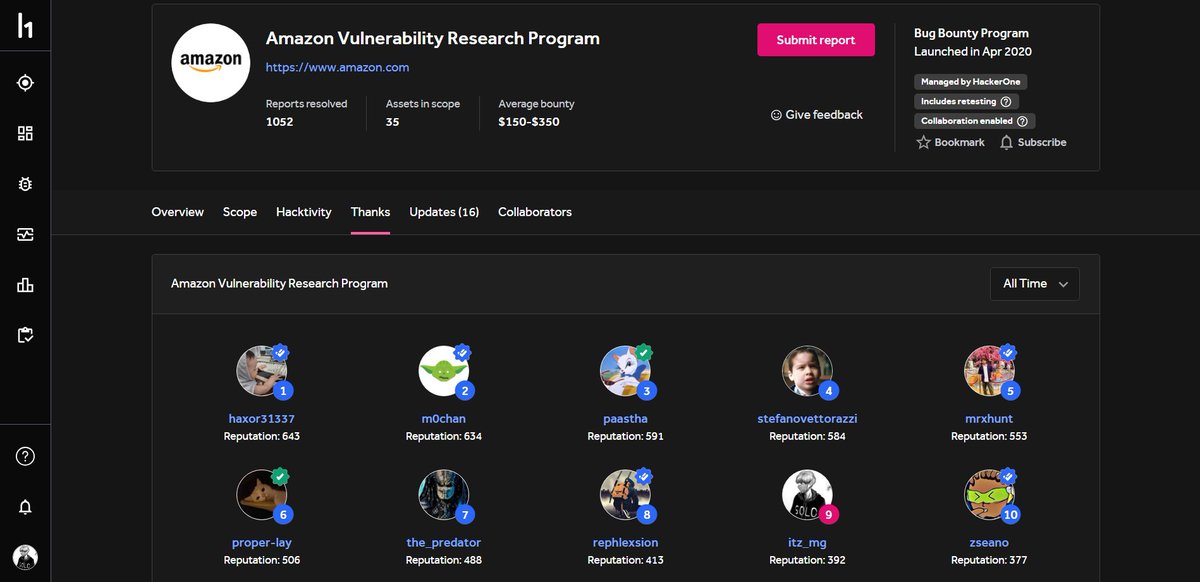1200x582 pixels.
Task: Click Reputation: 643 under haxor31337
Action: point(262,436)
